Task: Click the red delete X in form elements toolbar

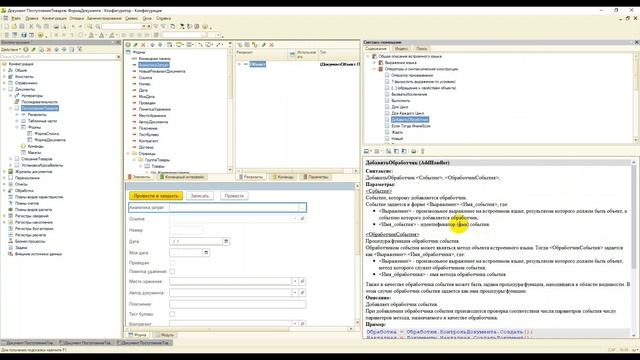Action: [143, 44]
